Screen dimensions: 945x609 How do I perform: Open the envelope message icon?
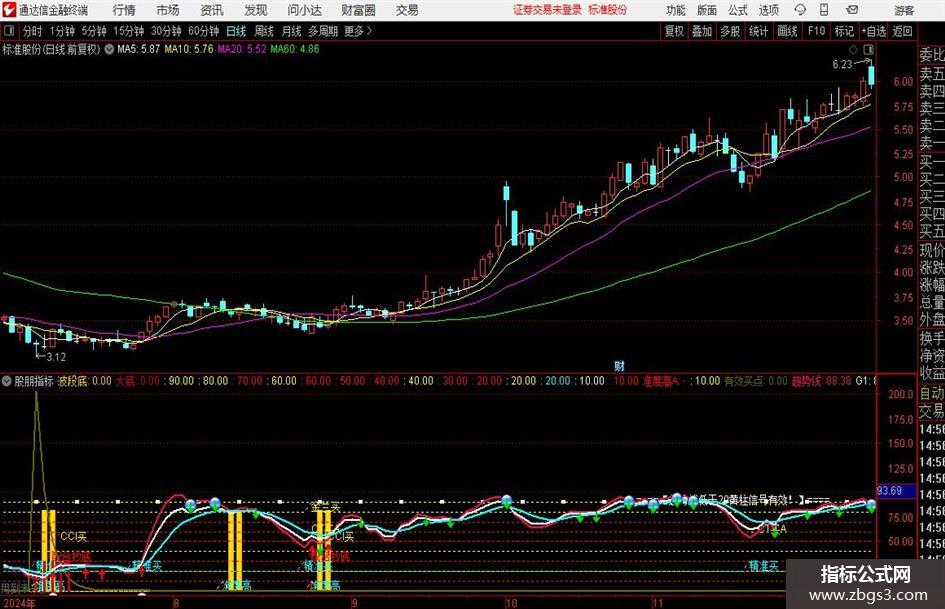click(852, 10)
